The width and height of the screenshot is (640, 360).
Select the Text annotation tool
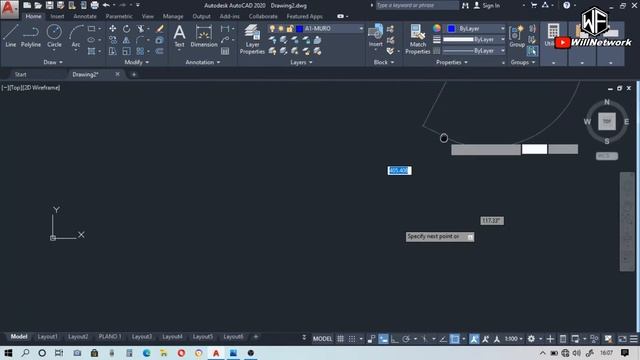[179, 36]
